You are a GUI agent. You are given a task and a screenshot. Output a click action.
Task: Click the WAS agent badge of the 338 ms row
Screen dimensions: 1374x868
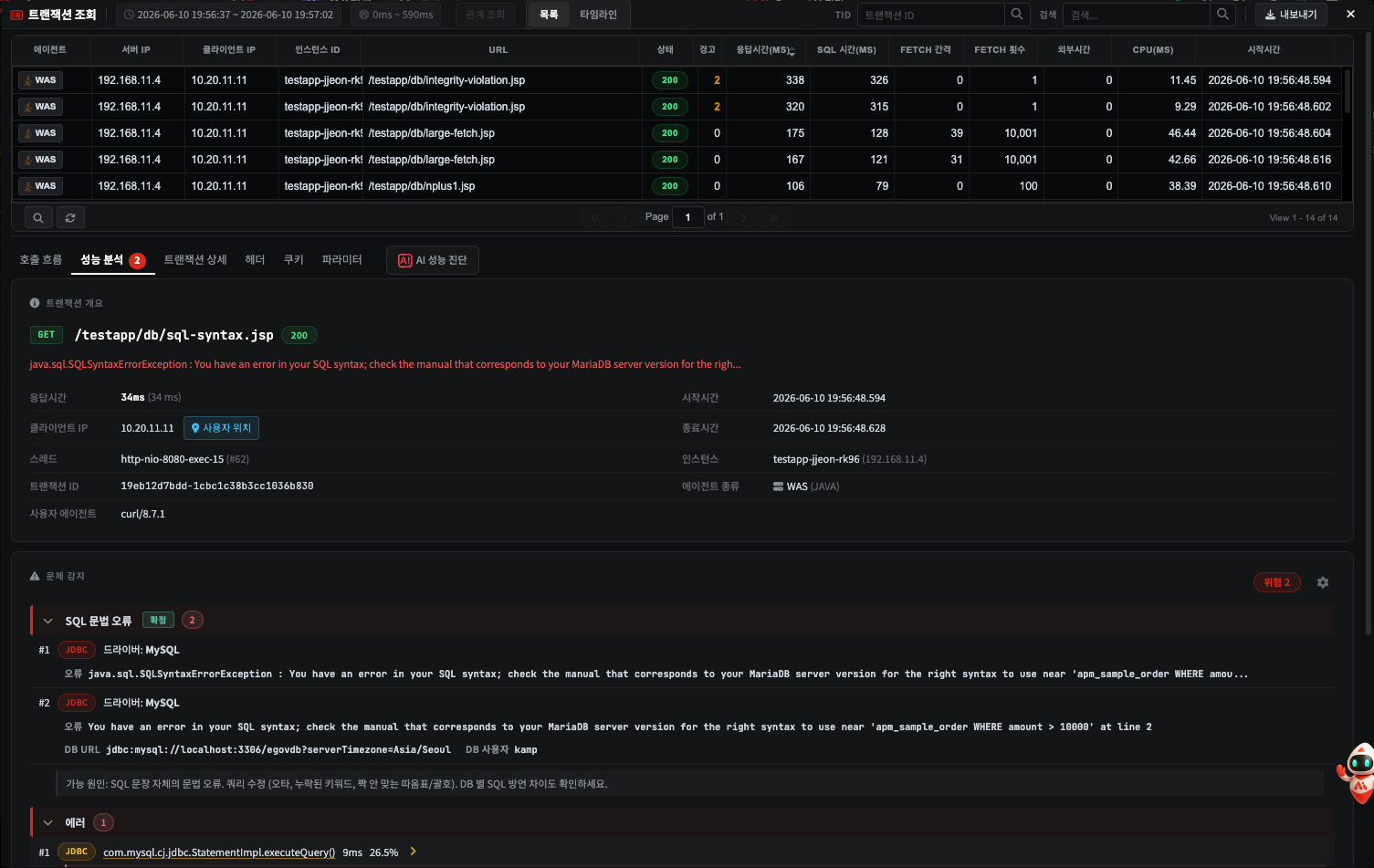[40, 80]
